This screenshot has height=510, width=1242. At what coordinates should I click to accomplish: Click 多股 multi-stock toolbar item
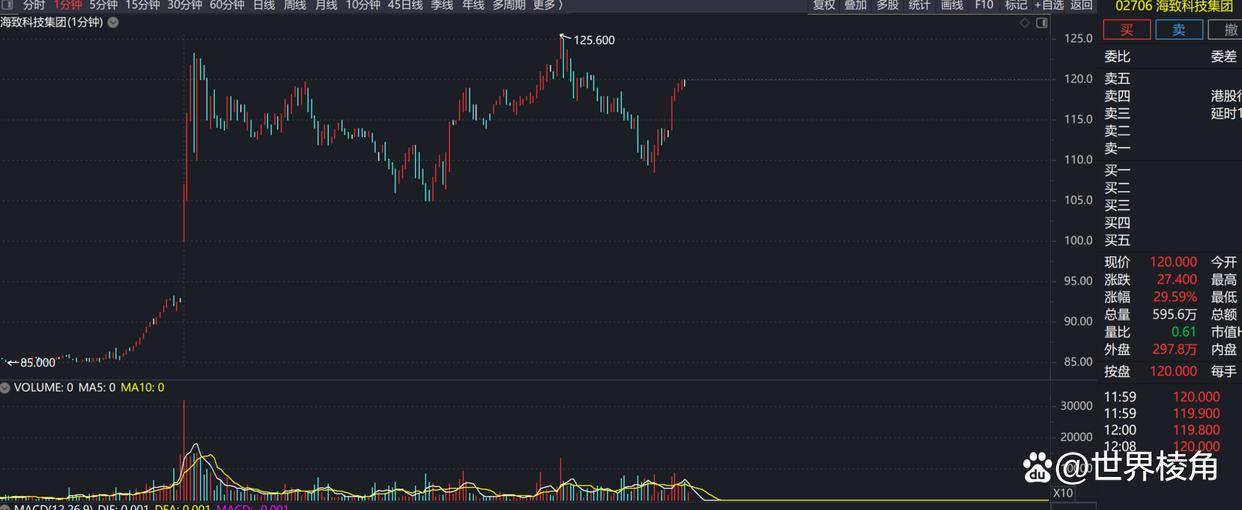[x=888, y=5]
